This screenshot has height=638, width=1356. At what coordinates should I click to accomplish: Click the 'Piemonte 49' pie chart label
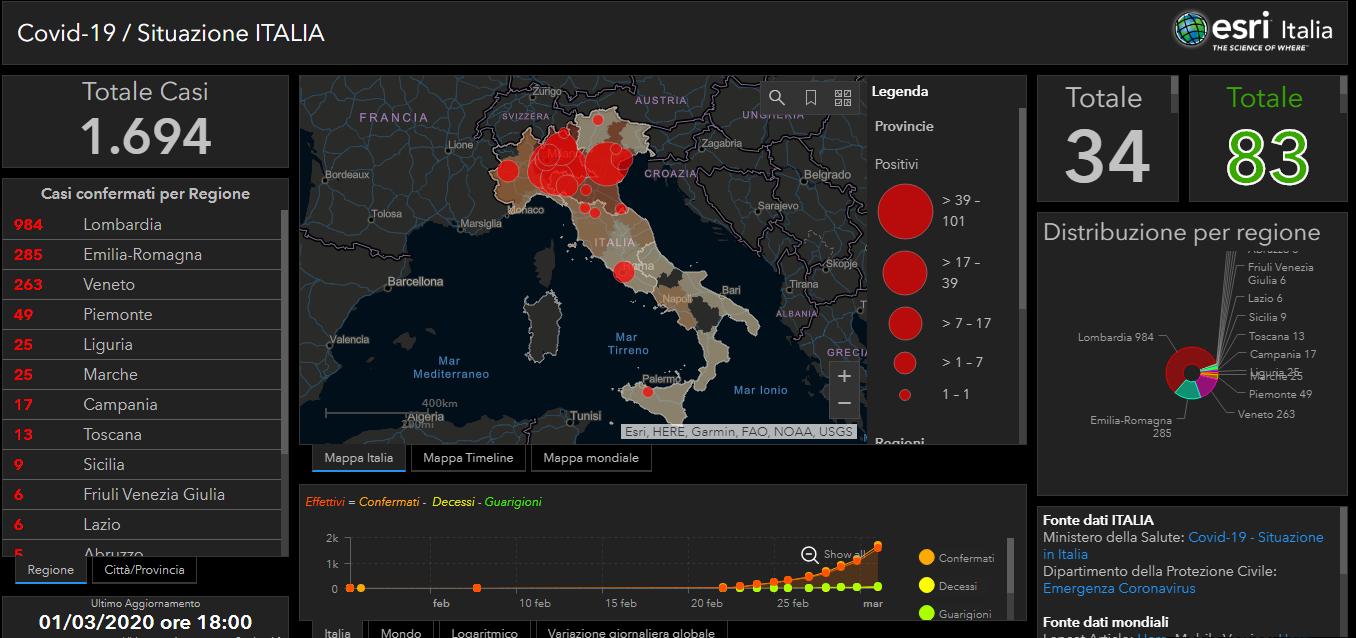(1280, 394)
